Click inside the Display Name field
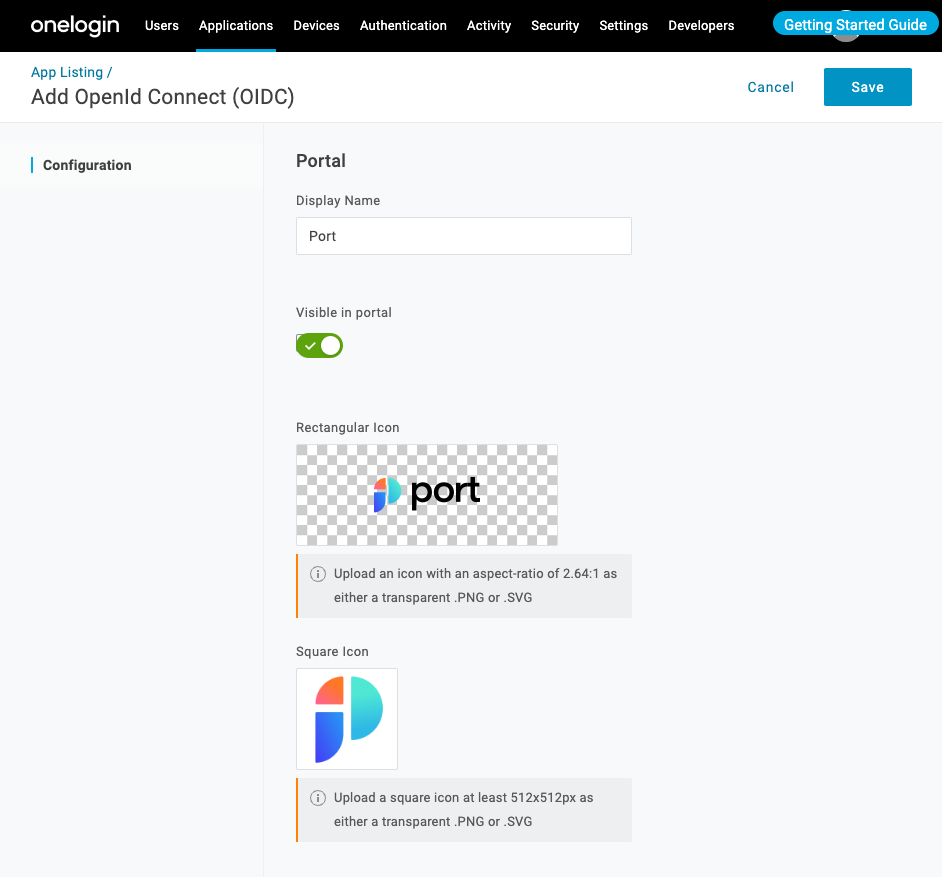Image resolution: width=942 pixels, height=877 pixels. [x=463, y=236]
